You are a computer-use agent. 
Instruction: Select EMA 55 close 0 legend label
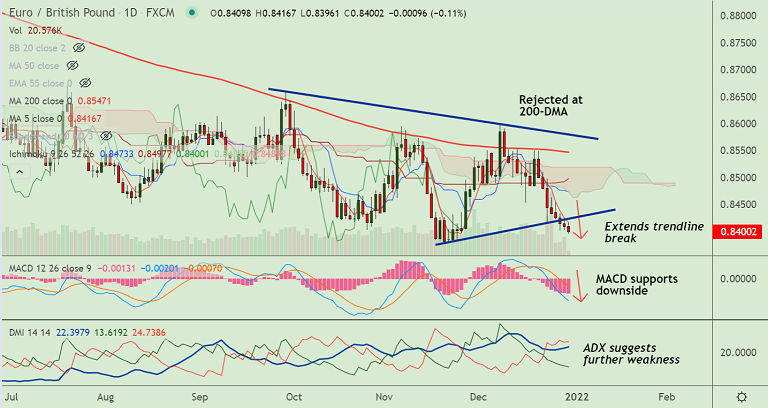[41, 83]
